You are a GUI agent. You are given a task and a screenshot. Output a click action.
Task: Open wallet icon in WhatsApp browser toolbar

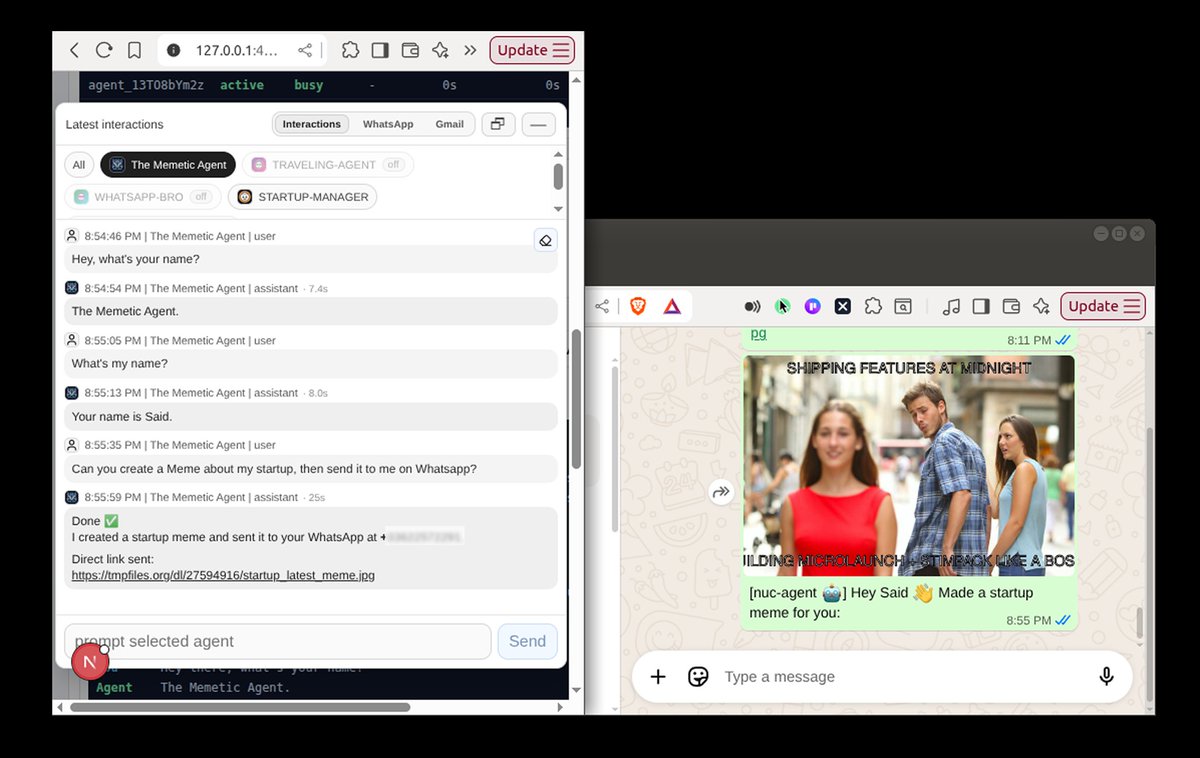point(1011,306)
